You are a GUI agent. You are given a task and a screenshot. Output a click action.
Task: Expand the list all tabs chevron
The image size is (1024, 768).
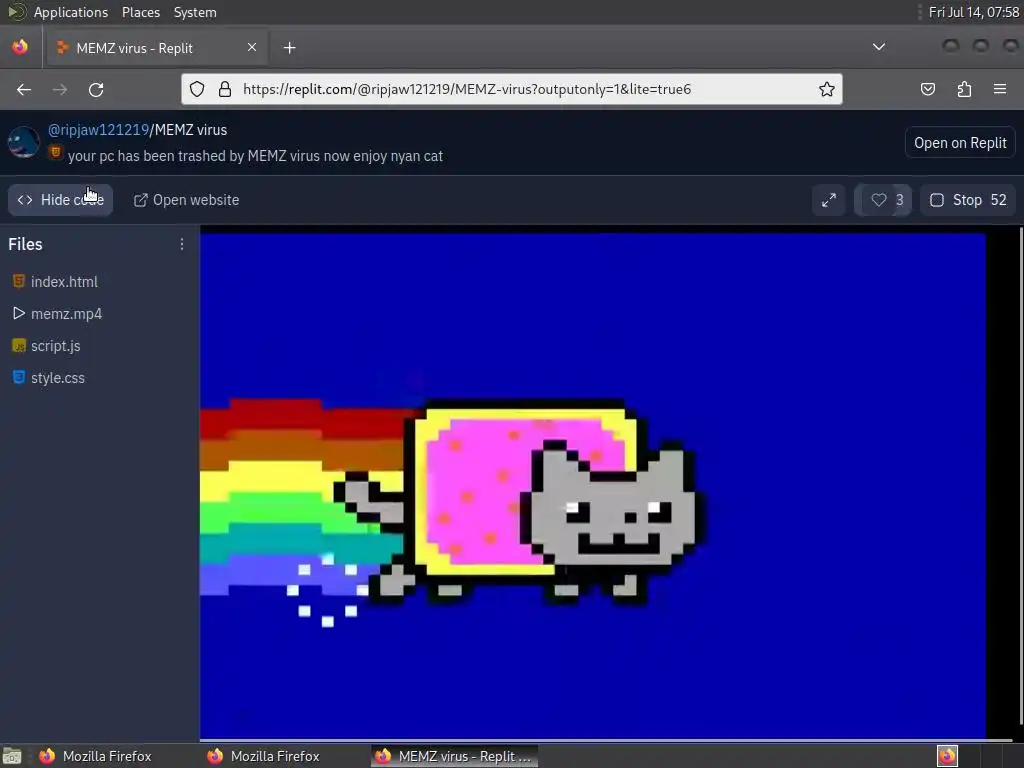(x=879, y=47)
